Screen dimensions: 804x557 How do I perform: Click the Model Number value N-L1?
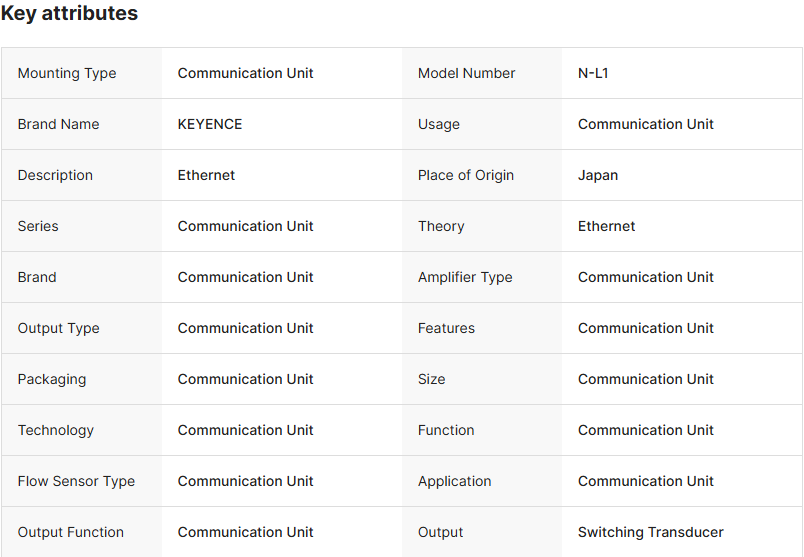click(593, 73)
